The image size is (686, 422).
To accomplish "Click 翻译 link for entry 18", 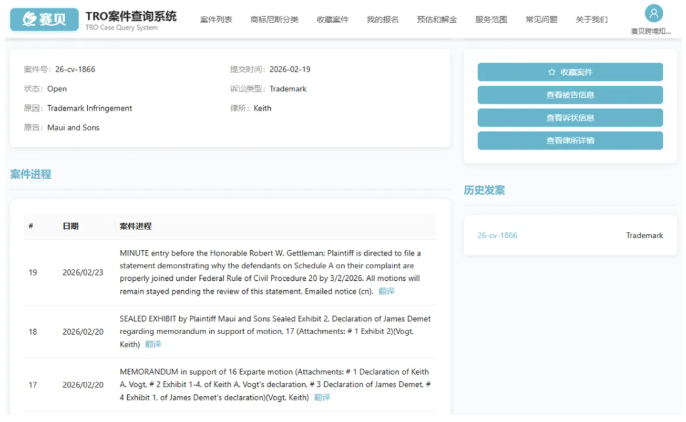I will [153, 344].
